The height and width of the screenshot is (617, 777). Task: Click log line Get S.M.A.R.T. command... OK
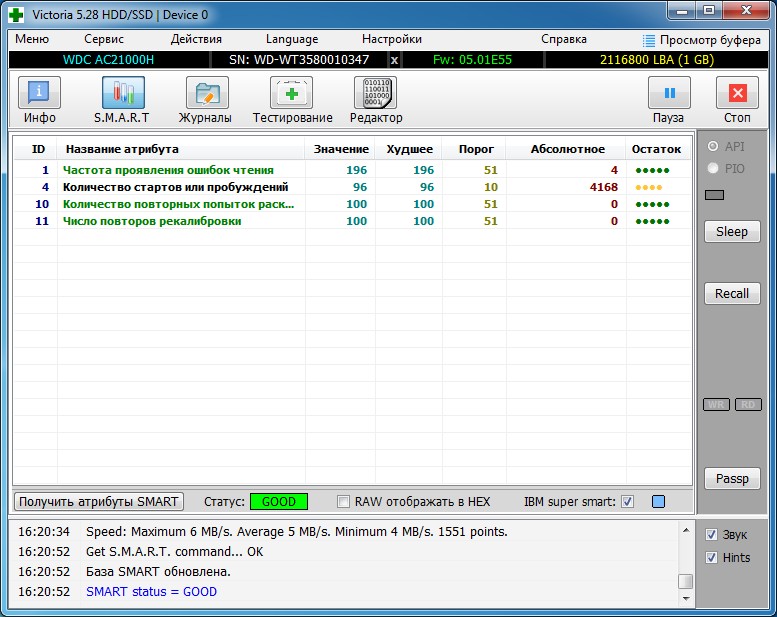coord(174,552)
